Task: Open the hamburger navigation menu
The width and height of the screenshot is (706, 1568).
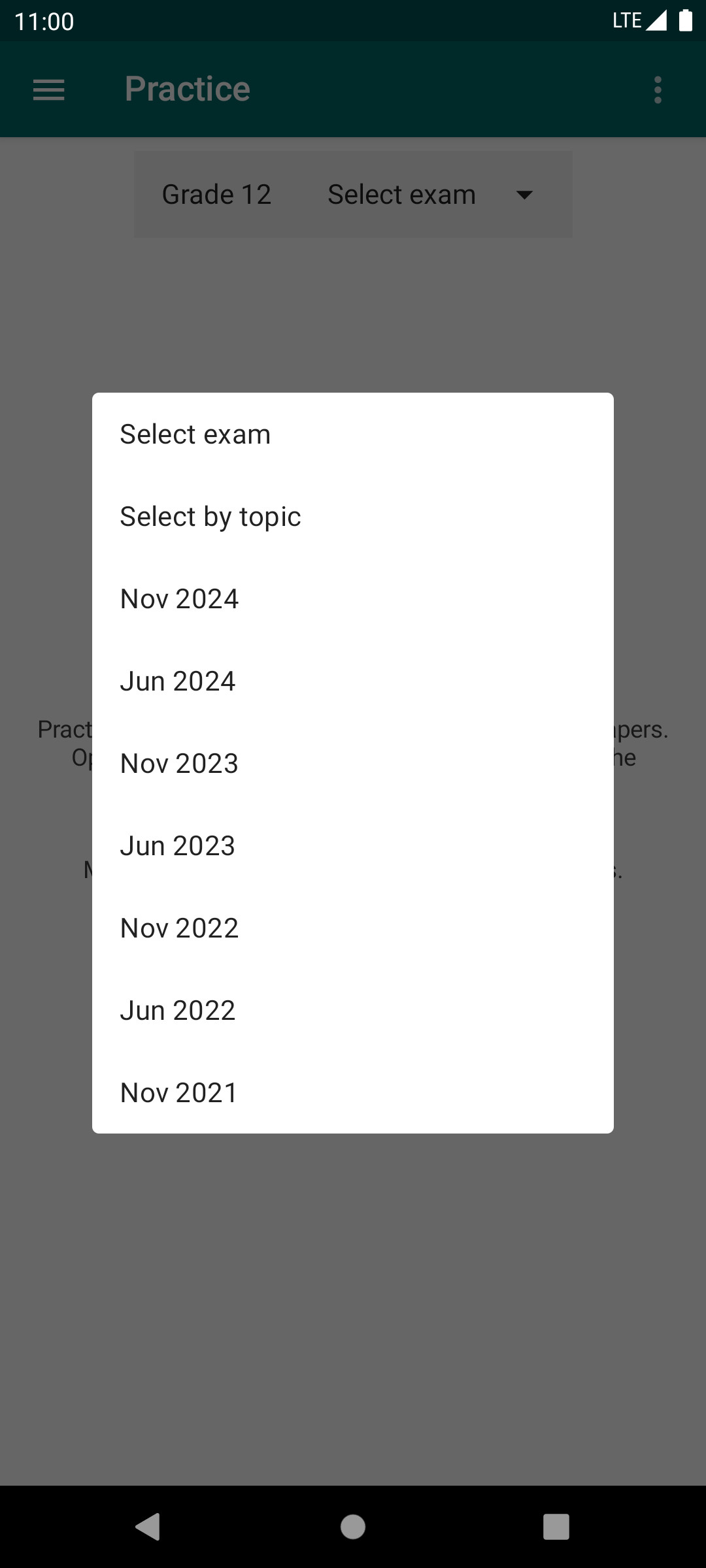Action: click(49, 90)
